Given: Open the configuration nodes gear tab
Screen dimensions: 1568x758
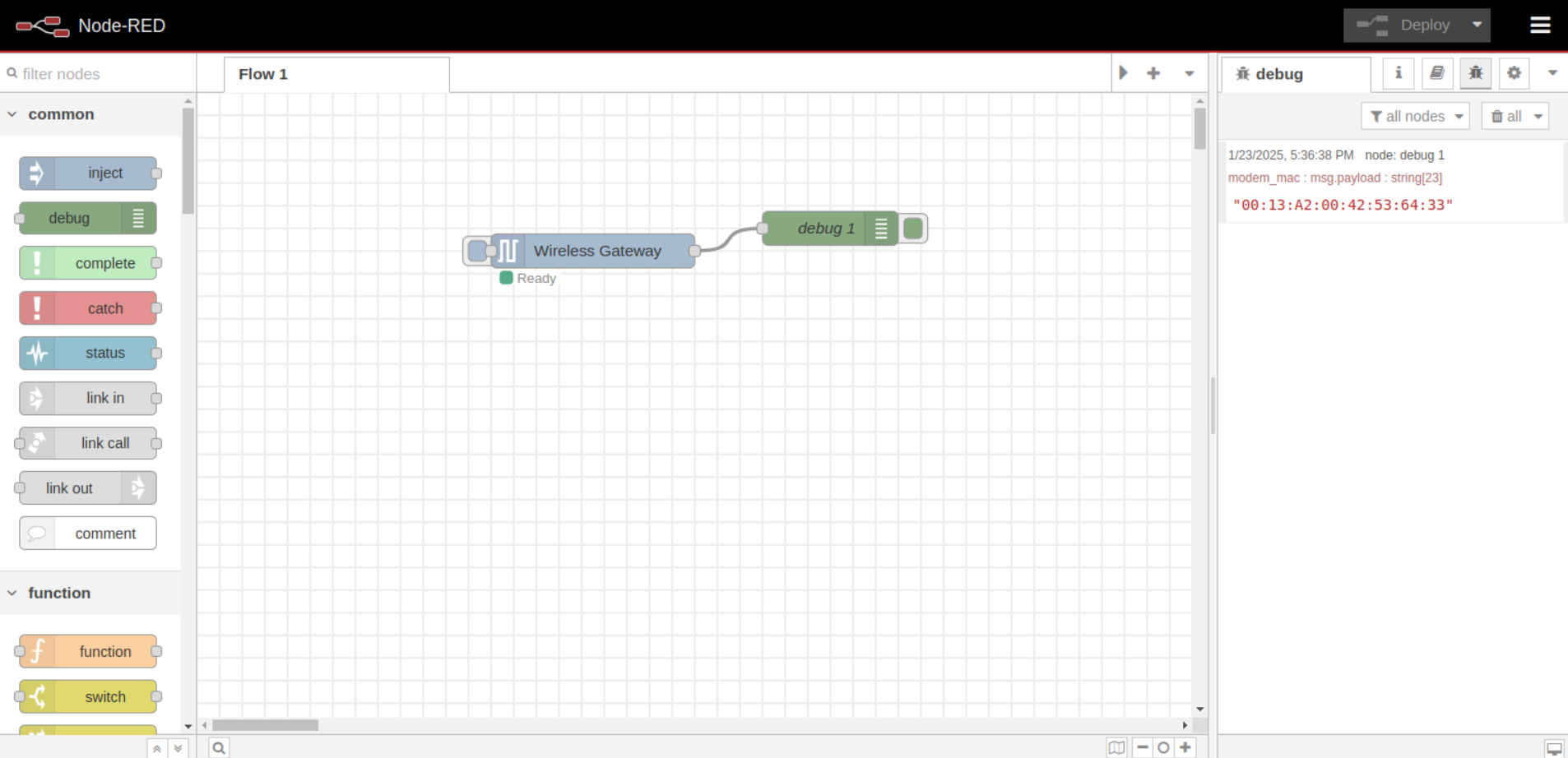Looking at the screenshot, I should tap(1514, 73).
